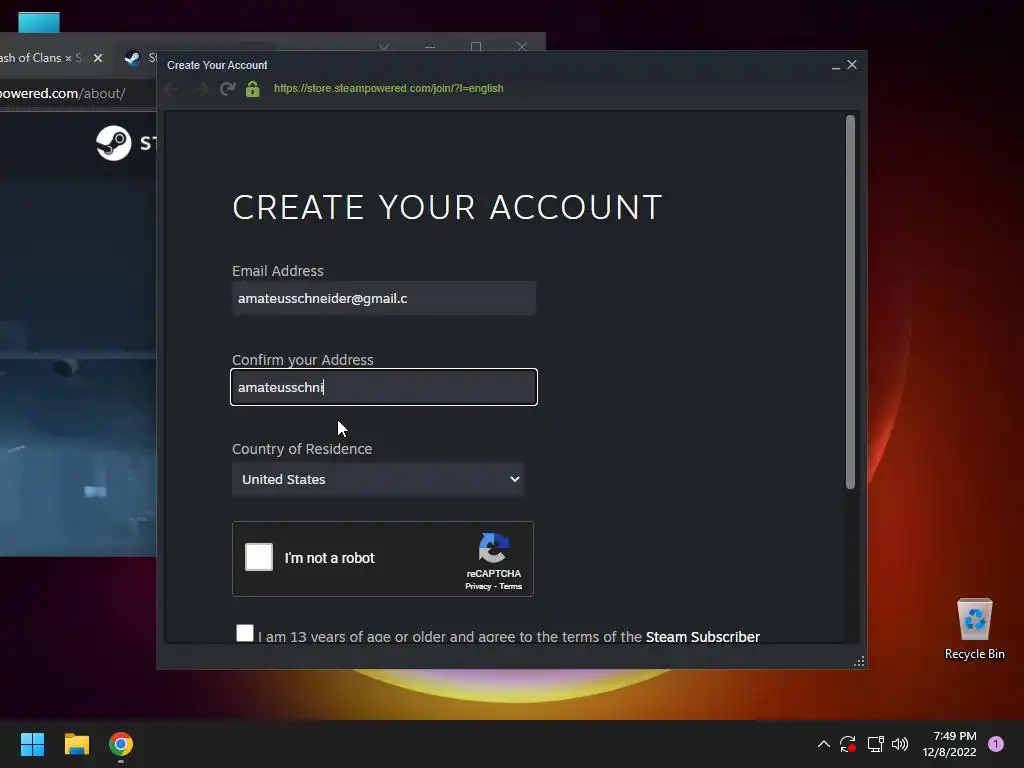Close the Create Your Account window
The width and height of the screenshot is (1024, 768).
(x=852, y=65)
